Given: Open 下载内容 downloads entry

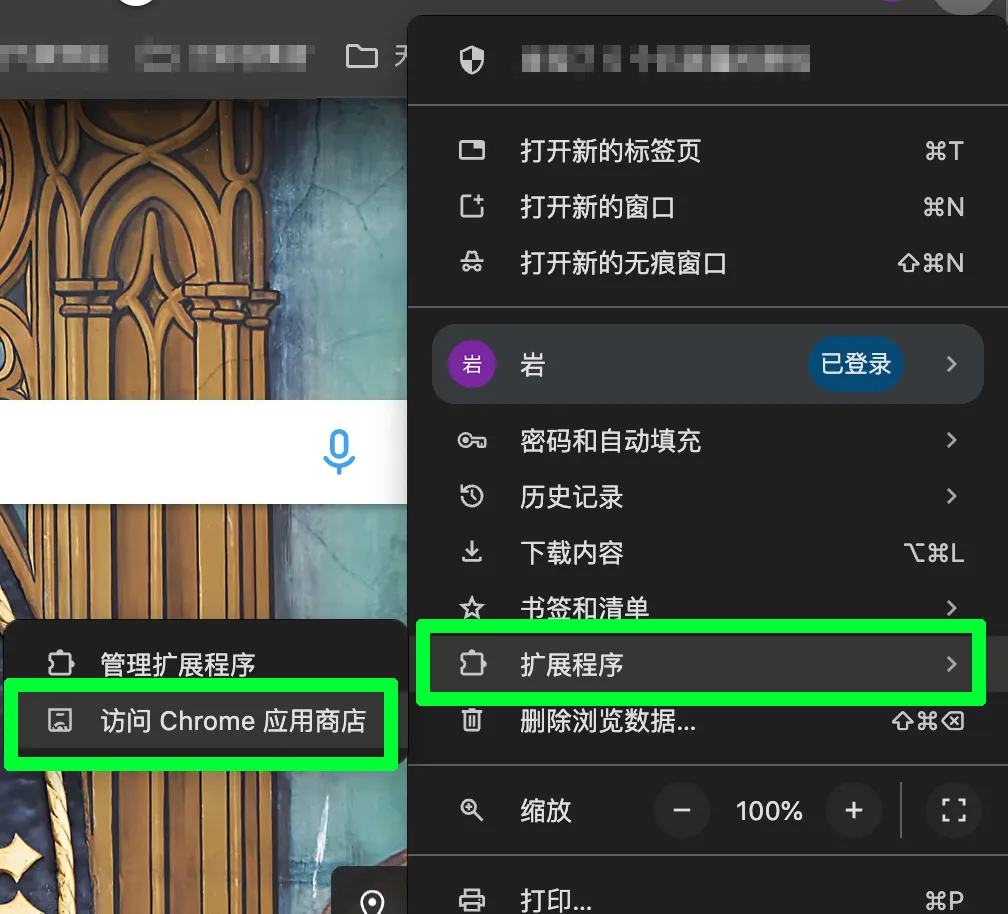Looking at the screenshot, I should click(707, 552).
